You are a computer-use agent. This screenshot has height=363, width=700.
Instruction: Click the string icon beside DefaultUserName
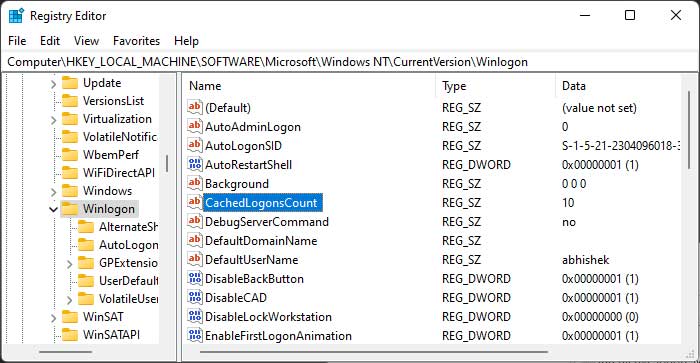tap(195, 259)
